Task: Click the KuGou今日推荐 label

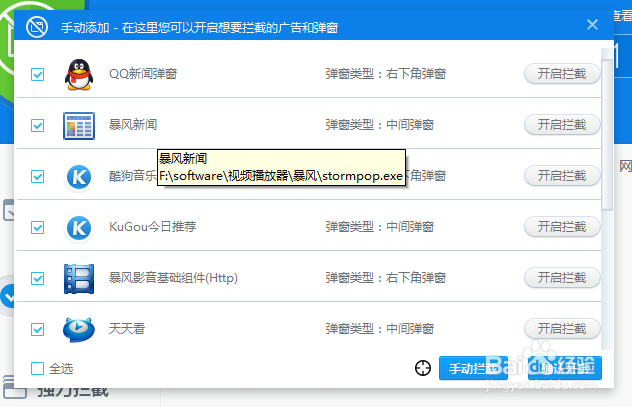Action: (152, 226)
